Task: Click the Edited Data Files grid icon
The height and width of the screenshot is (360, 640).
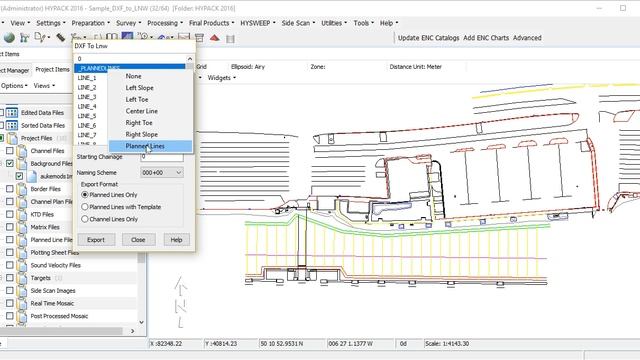Action: (12, 112)
